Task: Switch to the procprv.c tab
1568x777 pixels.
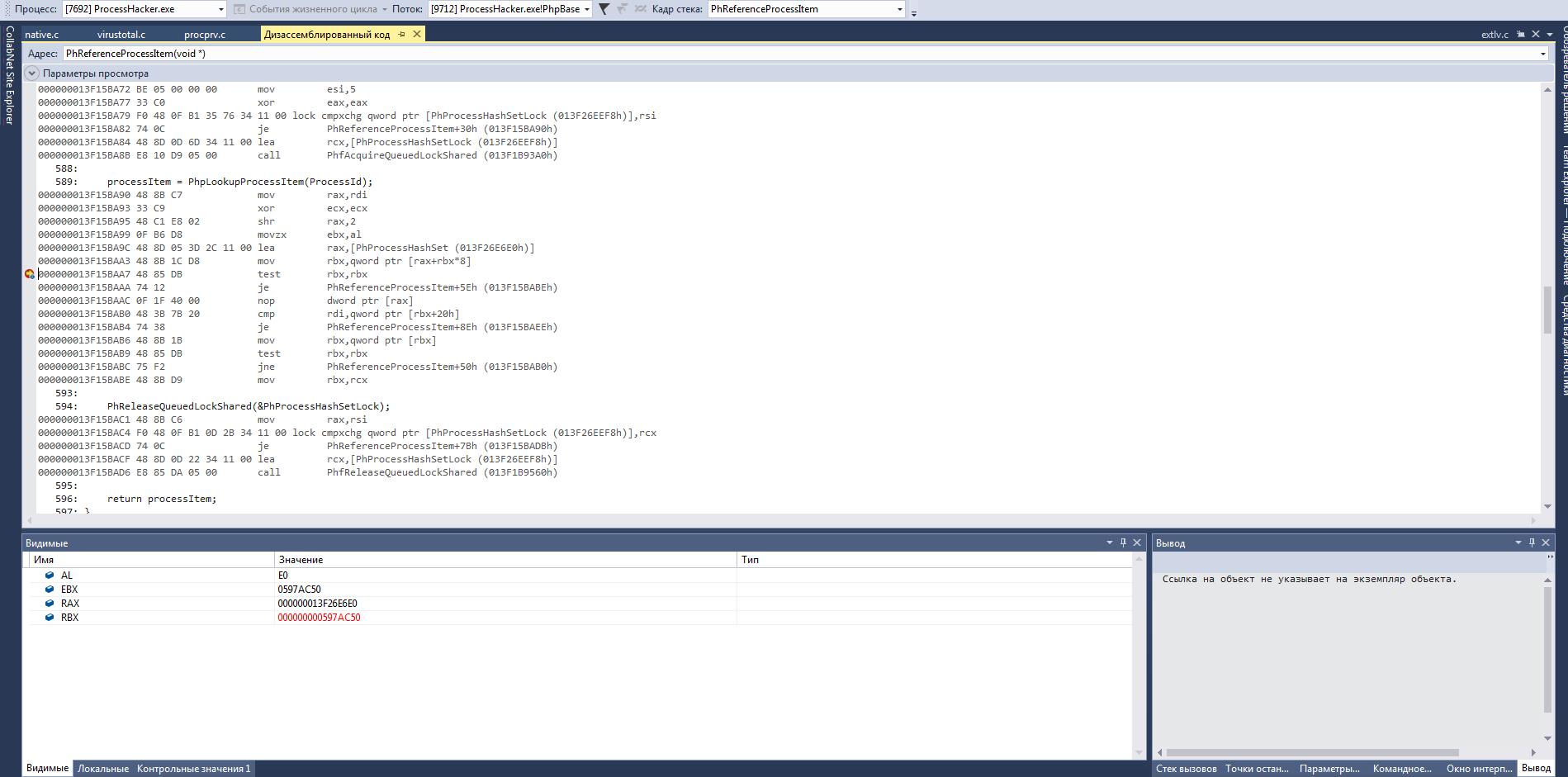Action: pos(205,35)
